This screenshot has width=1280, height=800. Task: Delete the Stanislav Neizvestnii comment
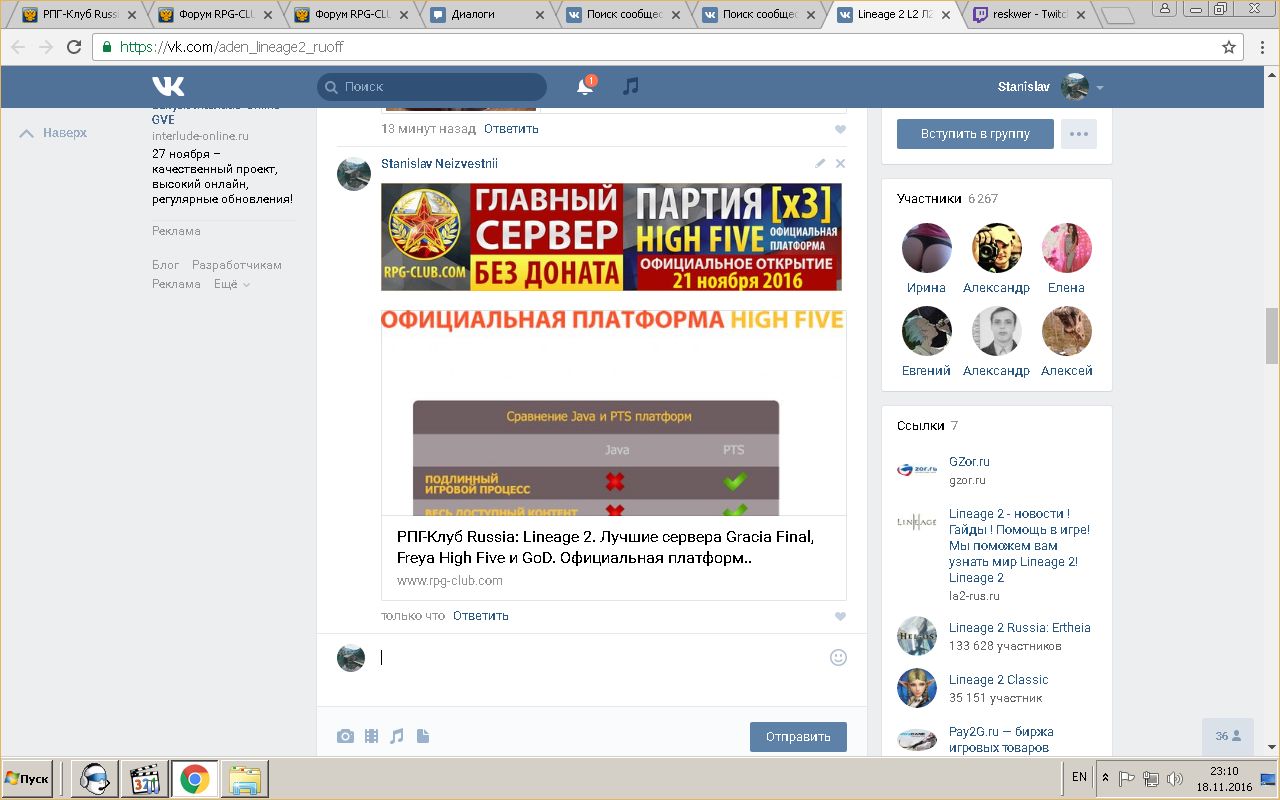click(x=840, y=163)
